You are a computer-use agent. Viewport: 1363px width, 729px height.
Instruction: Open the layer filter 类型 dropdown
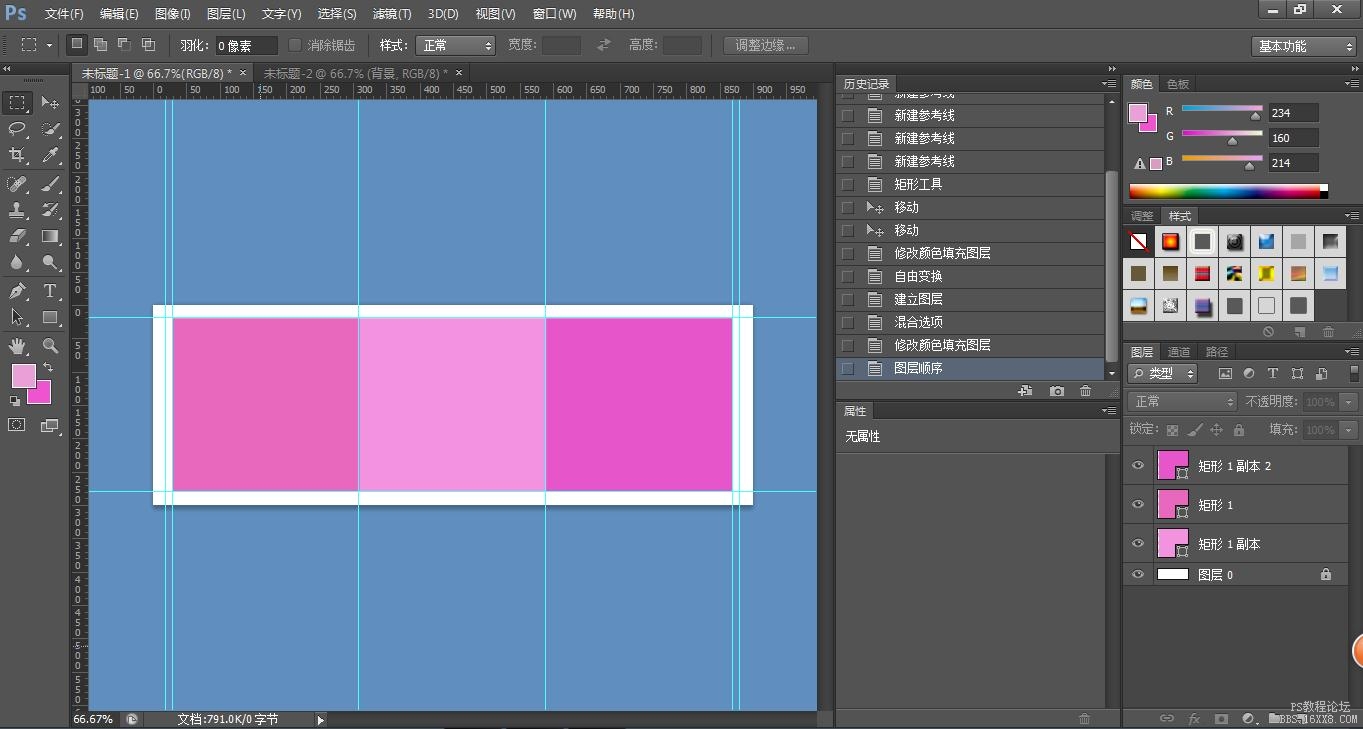click(1162, 373)
